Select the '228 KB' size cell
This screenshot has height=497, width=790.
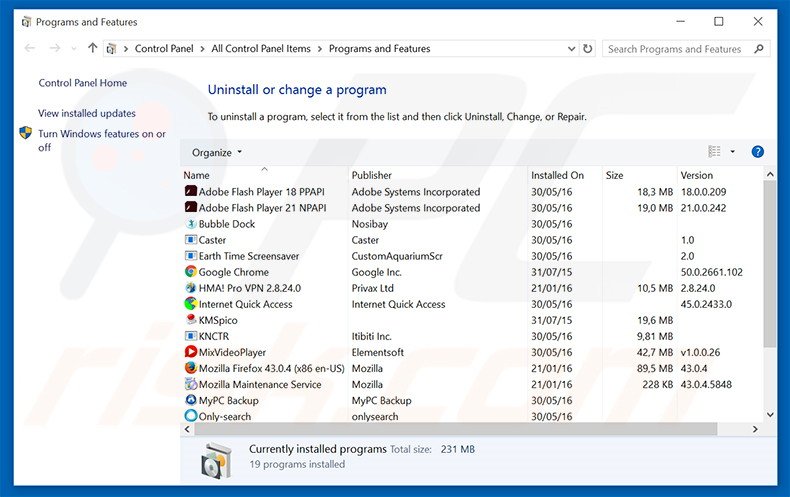(x=657, y=385)
